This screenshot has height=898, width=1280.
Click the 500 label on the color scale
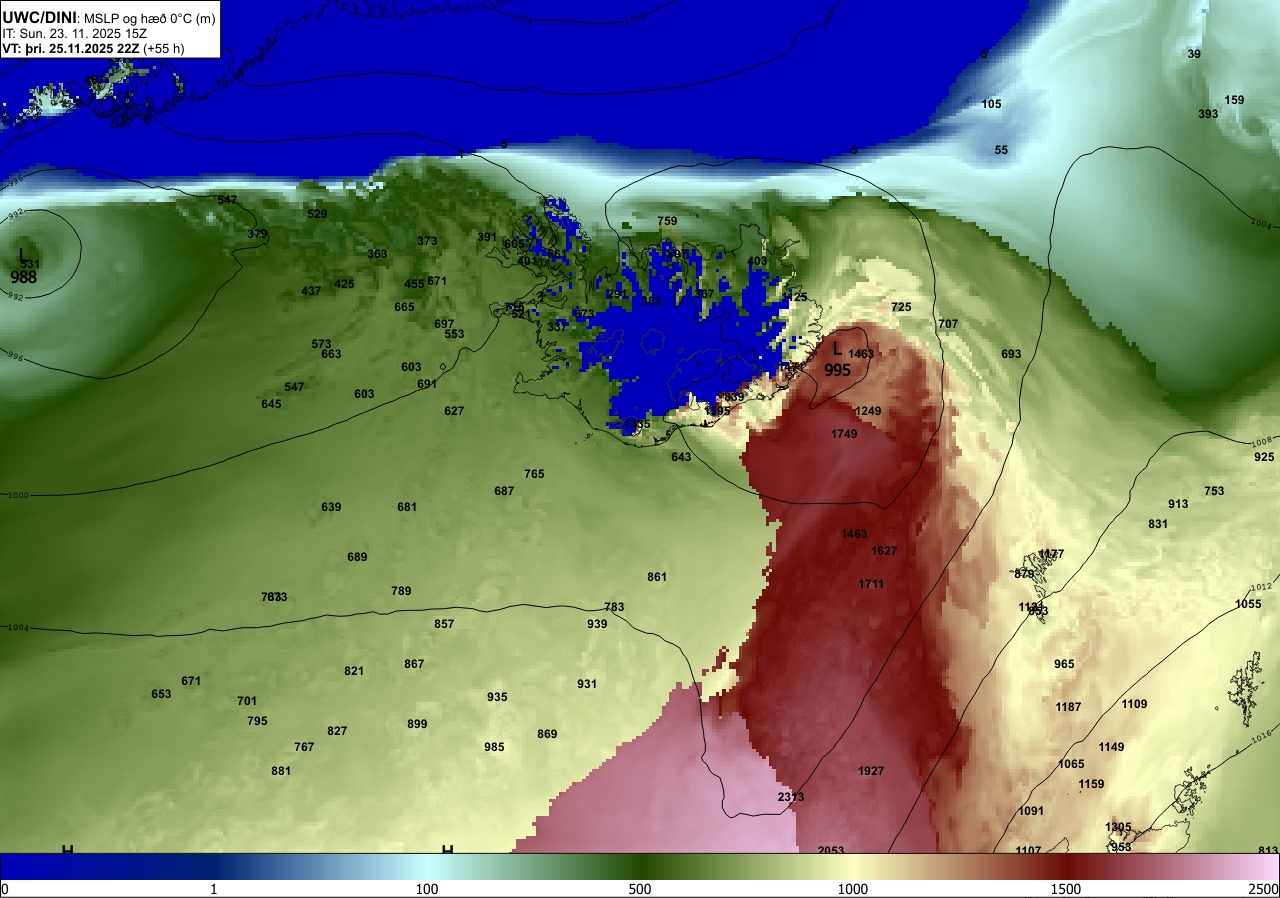640,889
